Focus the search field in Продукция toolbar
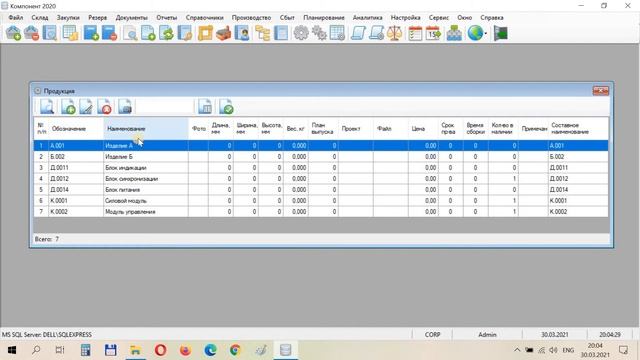 click(165, 107)
